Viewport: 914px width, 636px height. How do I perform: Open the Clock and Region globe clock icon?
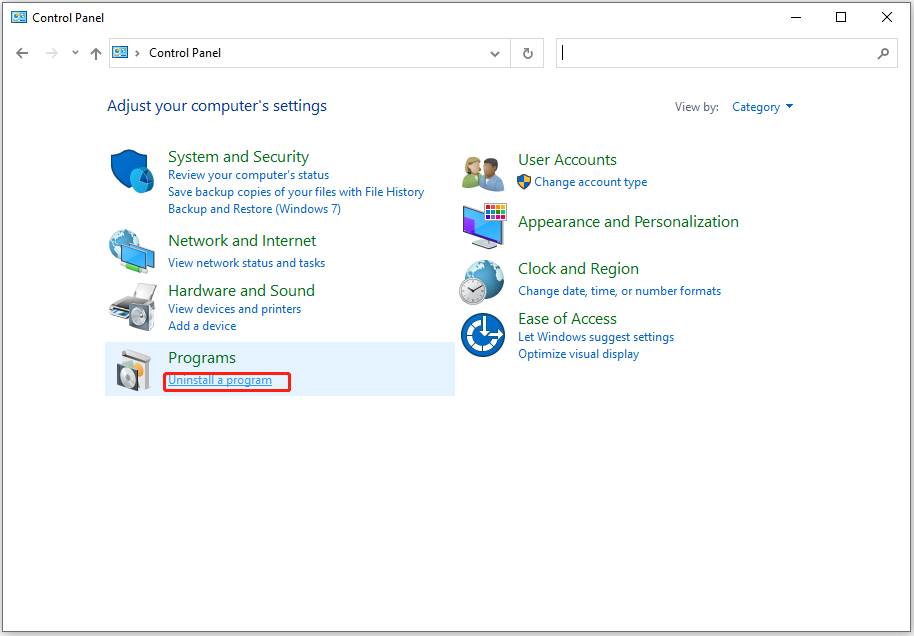pos(482,282)
